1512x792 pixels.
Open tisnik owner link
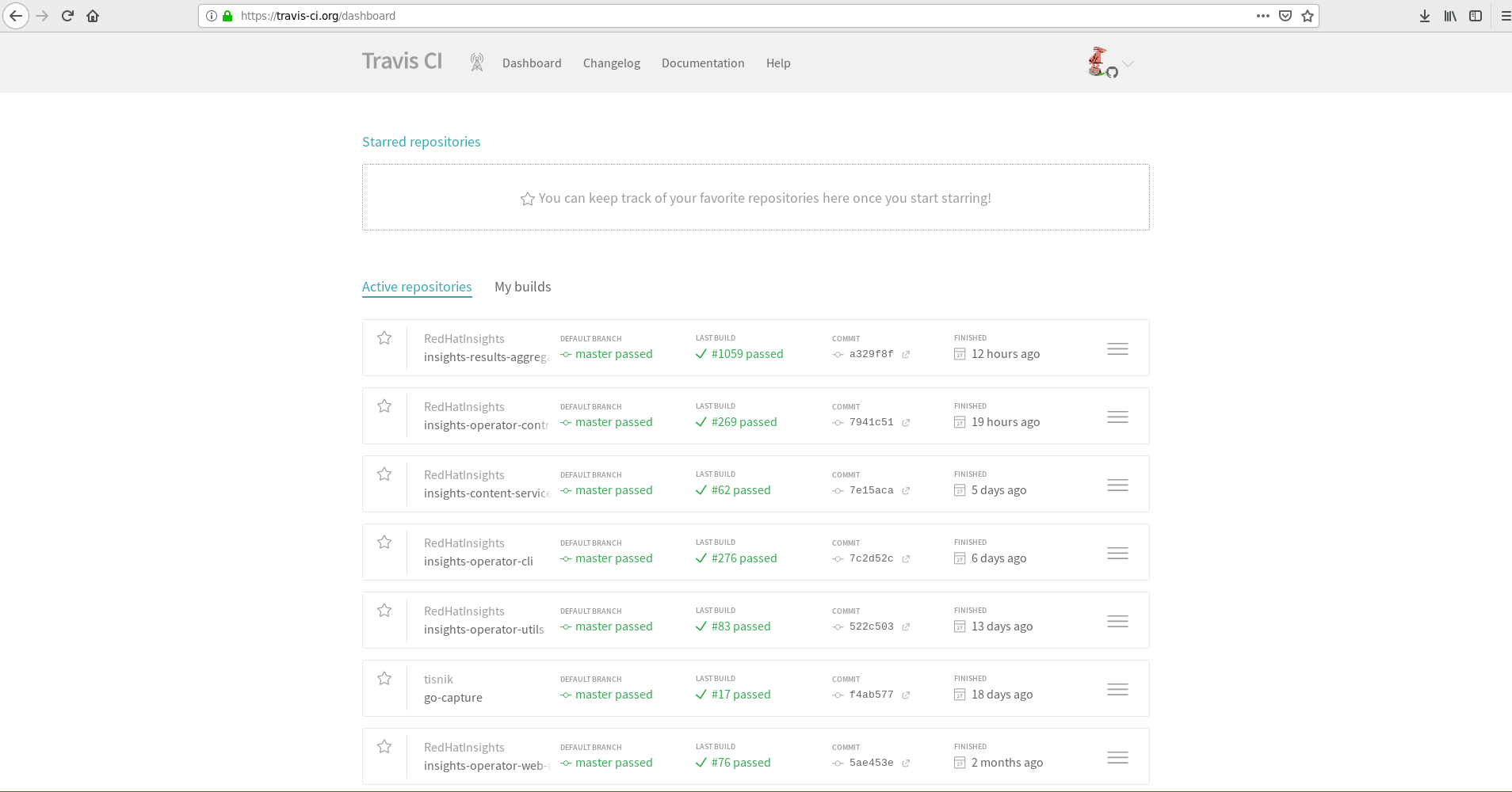coord(438,680)
